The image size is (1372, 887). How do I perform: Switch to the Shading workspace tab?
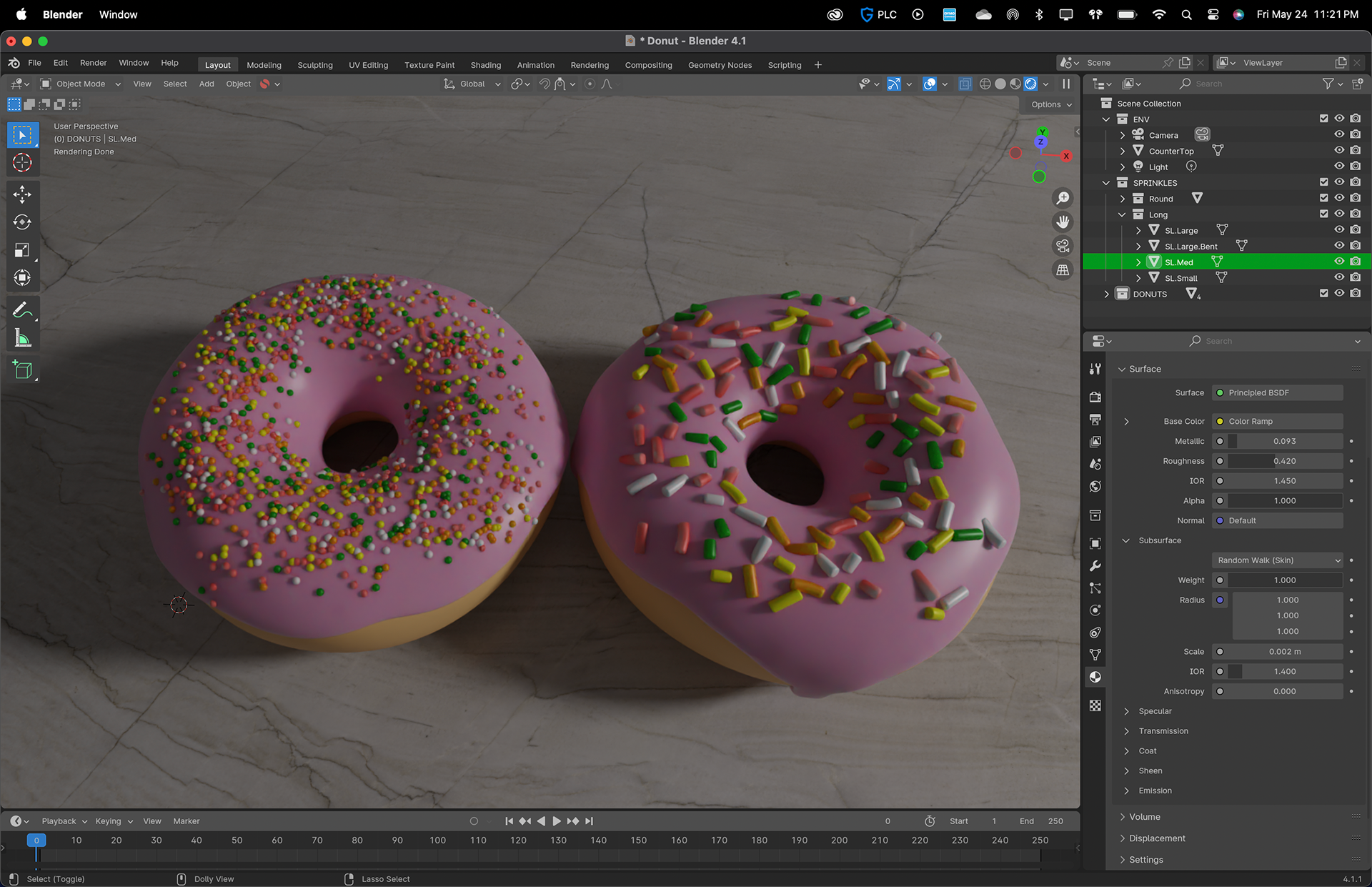485,65
